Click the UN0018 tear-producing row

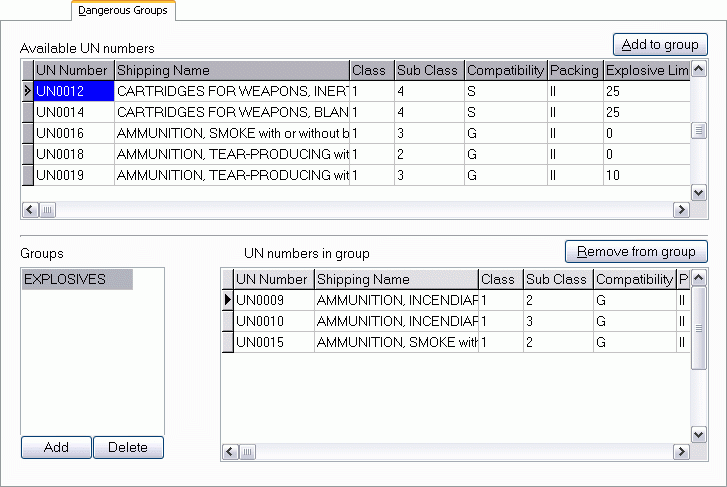(x=232, y=154)
